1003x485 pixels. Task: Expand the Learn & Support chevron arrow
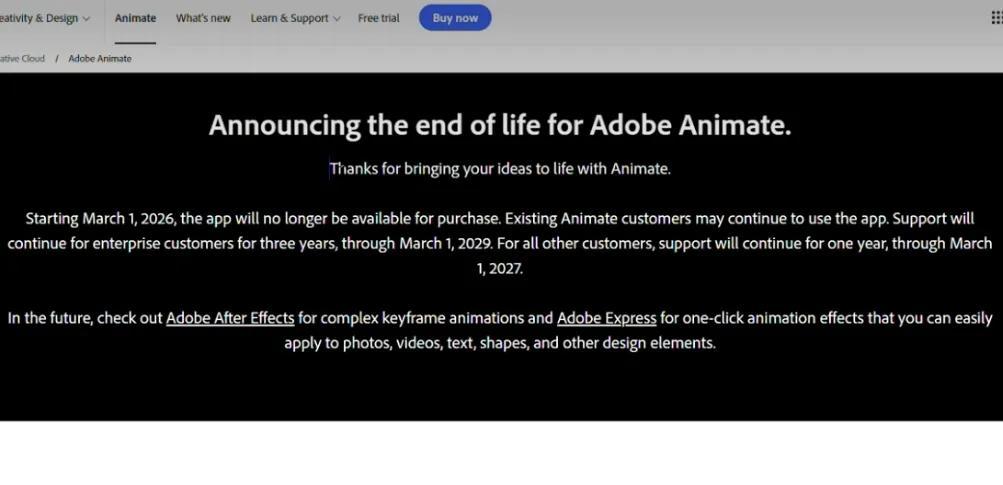336,19
